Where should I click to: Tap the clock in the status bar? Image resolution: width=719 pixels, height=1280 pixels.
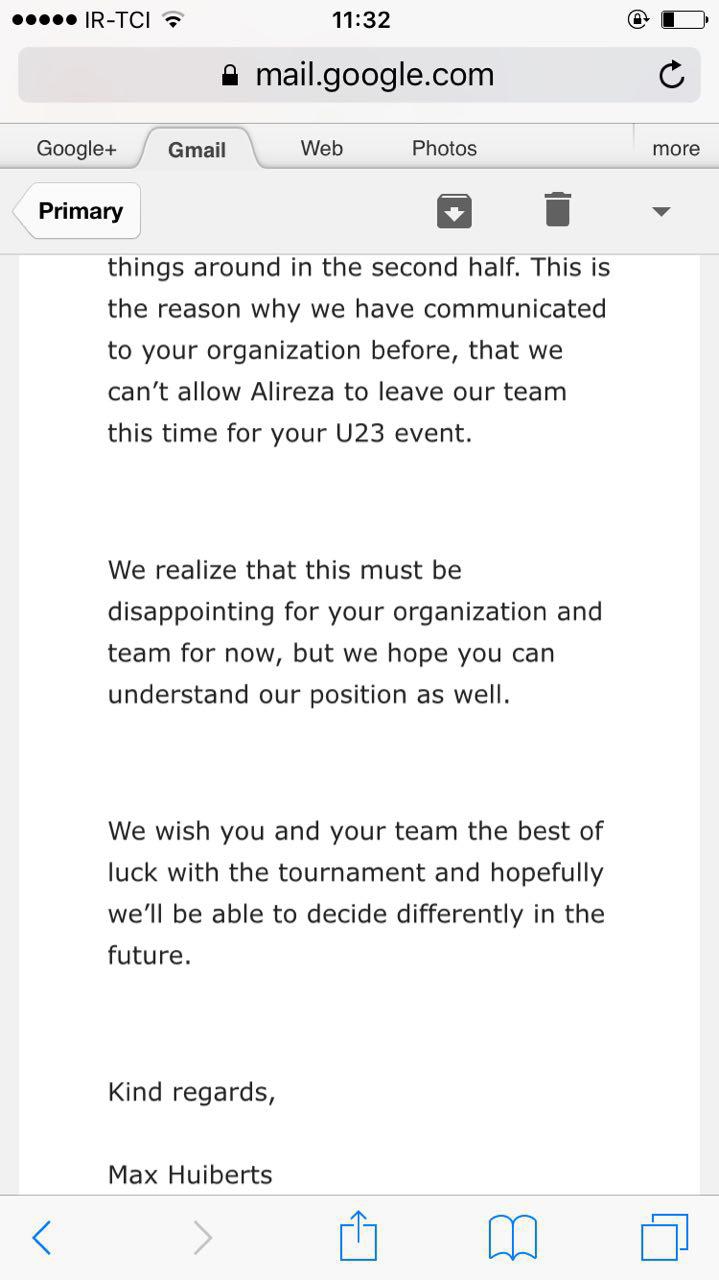tap(359, 19)
